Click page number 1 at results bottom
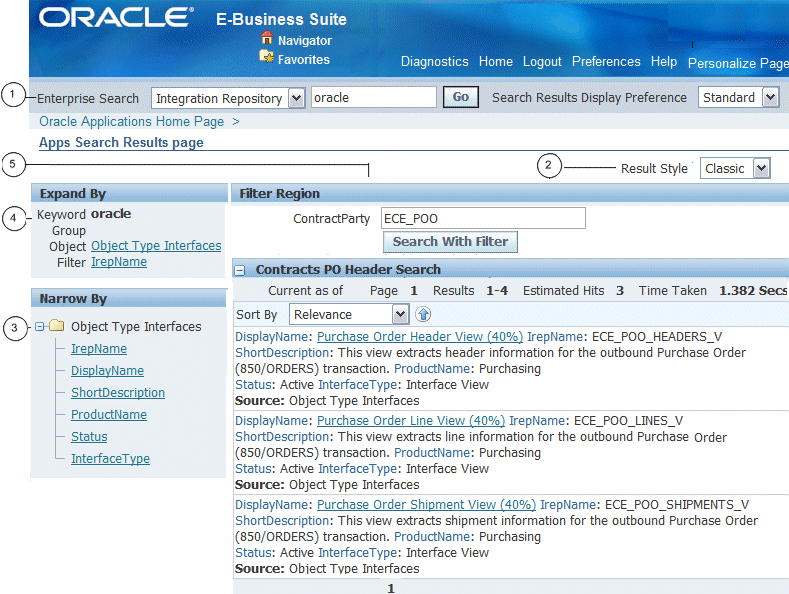Viewport: 789px width, 594px height. (x=391, y=588)
